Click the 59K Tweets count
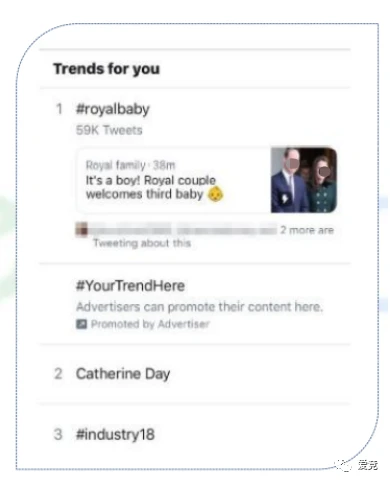Image resolution: width=390 pixels, height=483 pixels. click(x=109, y=130)
